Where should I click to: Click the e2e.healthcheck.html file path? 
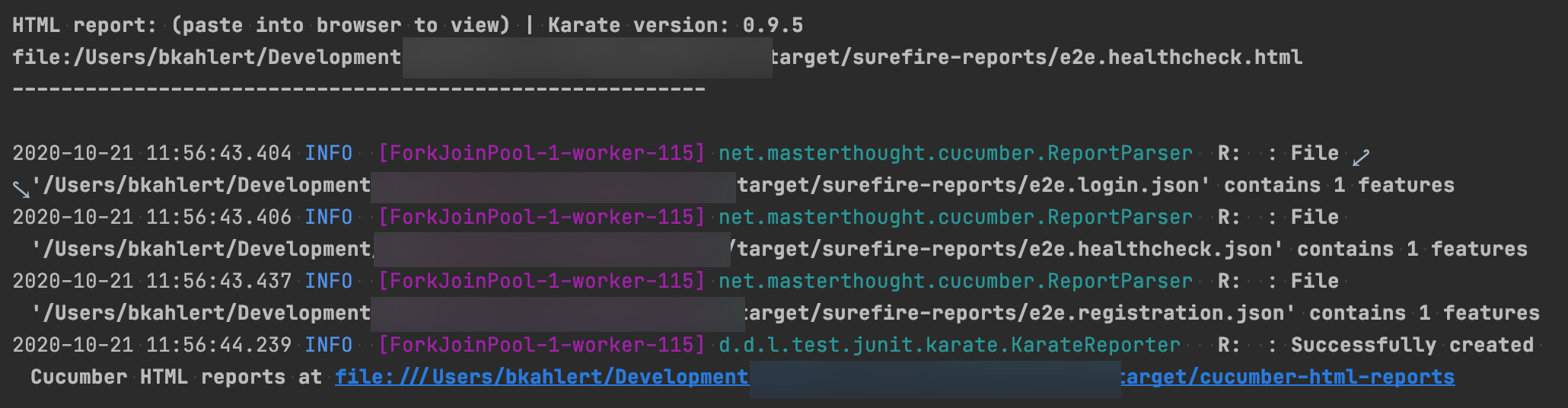(x=657, y=58)
